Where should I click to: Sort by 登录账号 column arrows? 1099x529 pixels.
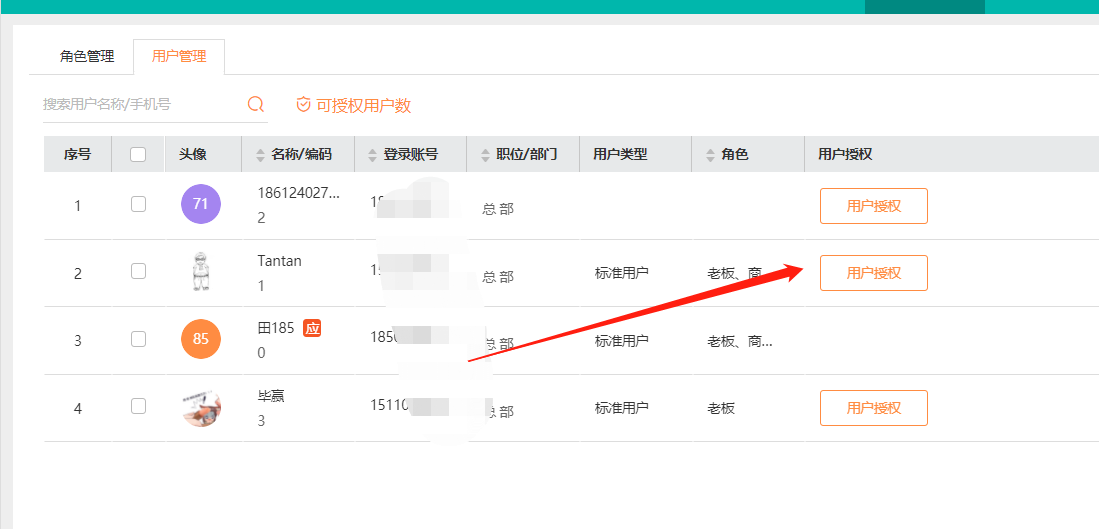coord(373,155)
